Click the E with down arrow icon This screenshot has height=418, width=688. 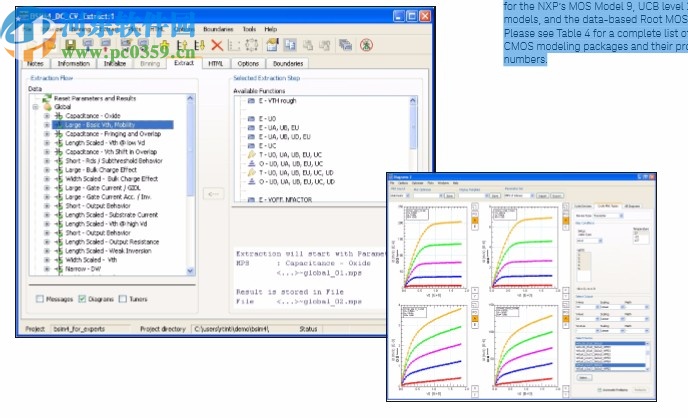pos(199,45)
